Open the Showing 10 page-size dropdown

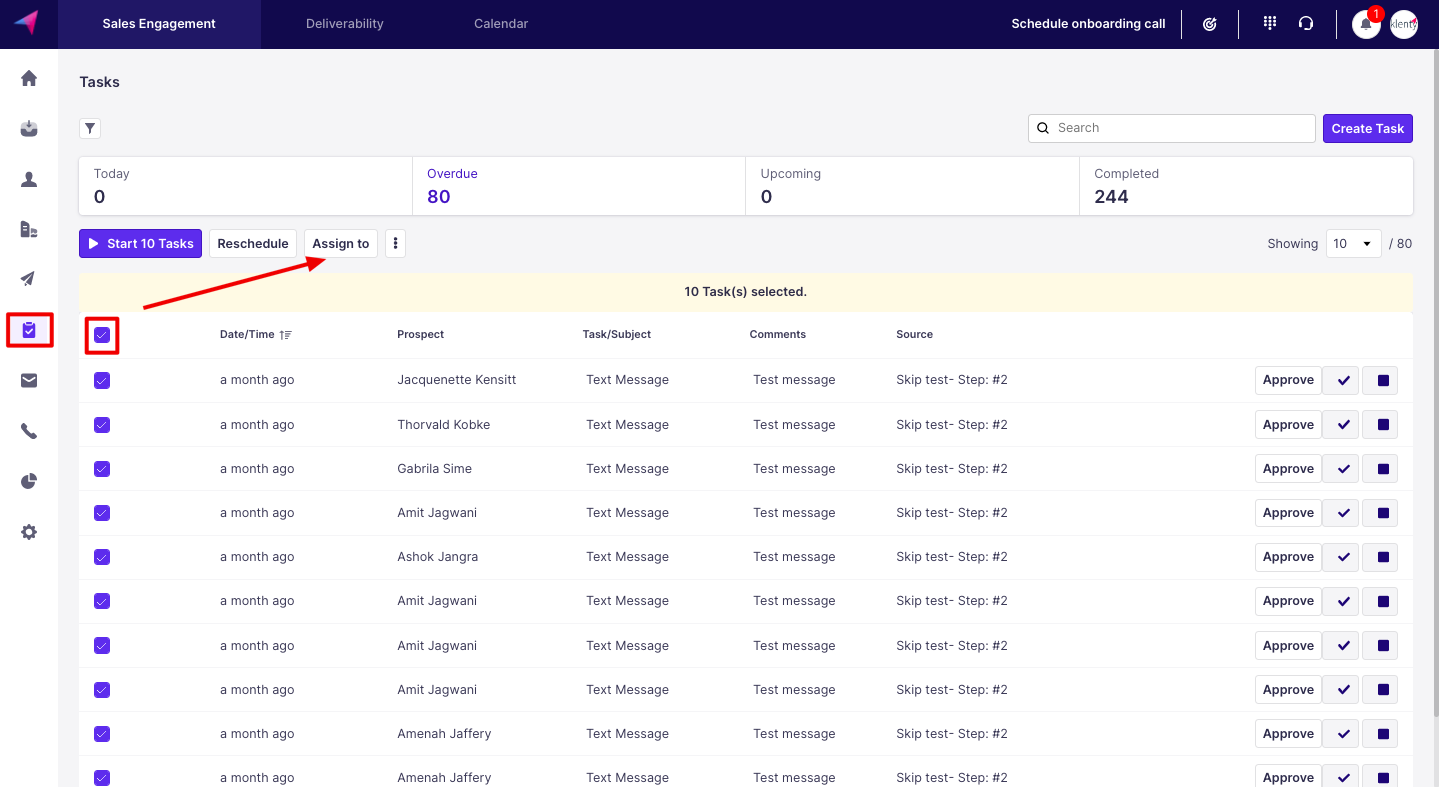tap(1354, 244)
